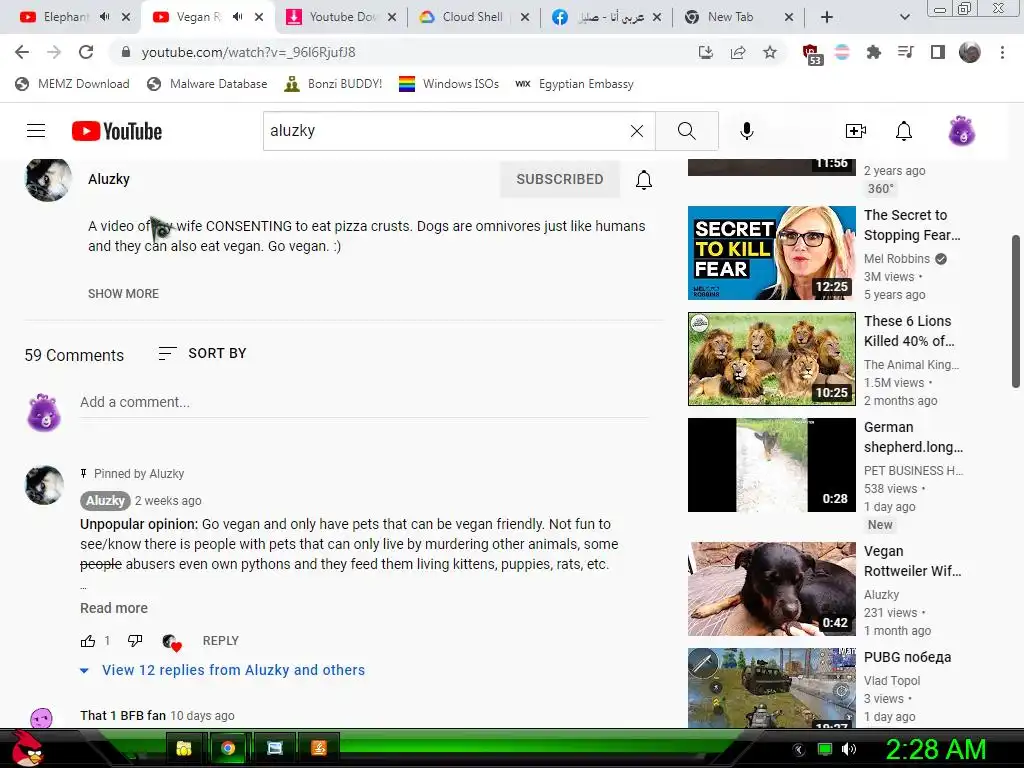This screenshot has width=1024, height=768.
Task: Open Vegan Rottweiler Wife thumbnail
Action: [x=771, y=589]
